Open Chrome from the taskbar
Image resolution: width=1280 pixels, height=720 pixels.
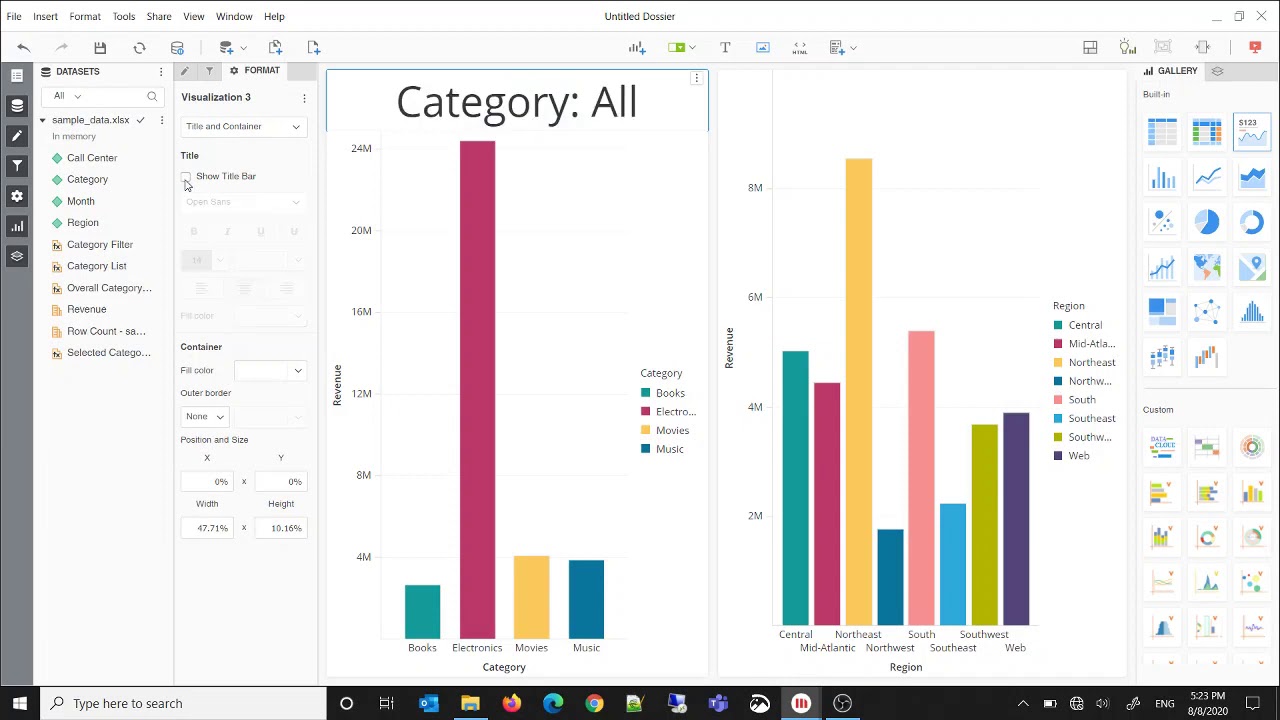pos(594,703)
